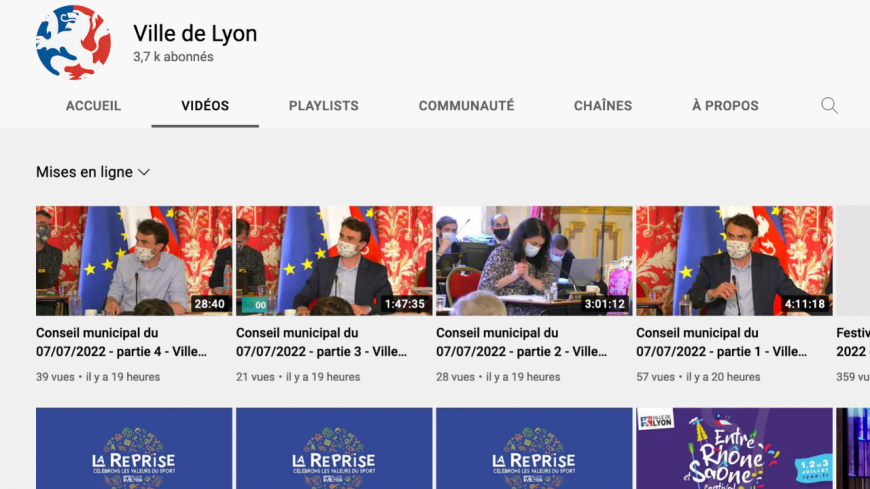
Task: Click the Conseil municipal partie 4 title link
Action: tap(121, 342)
